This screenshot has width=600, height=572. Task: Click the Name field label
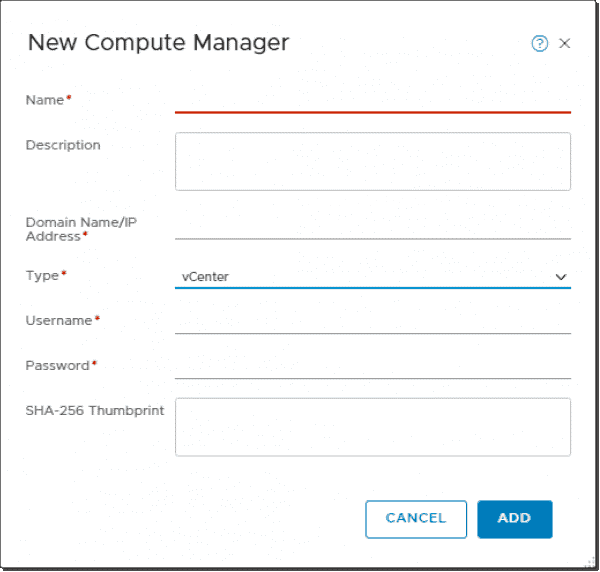44,100
